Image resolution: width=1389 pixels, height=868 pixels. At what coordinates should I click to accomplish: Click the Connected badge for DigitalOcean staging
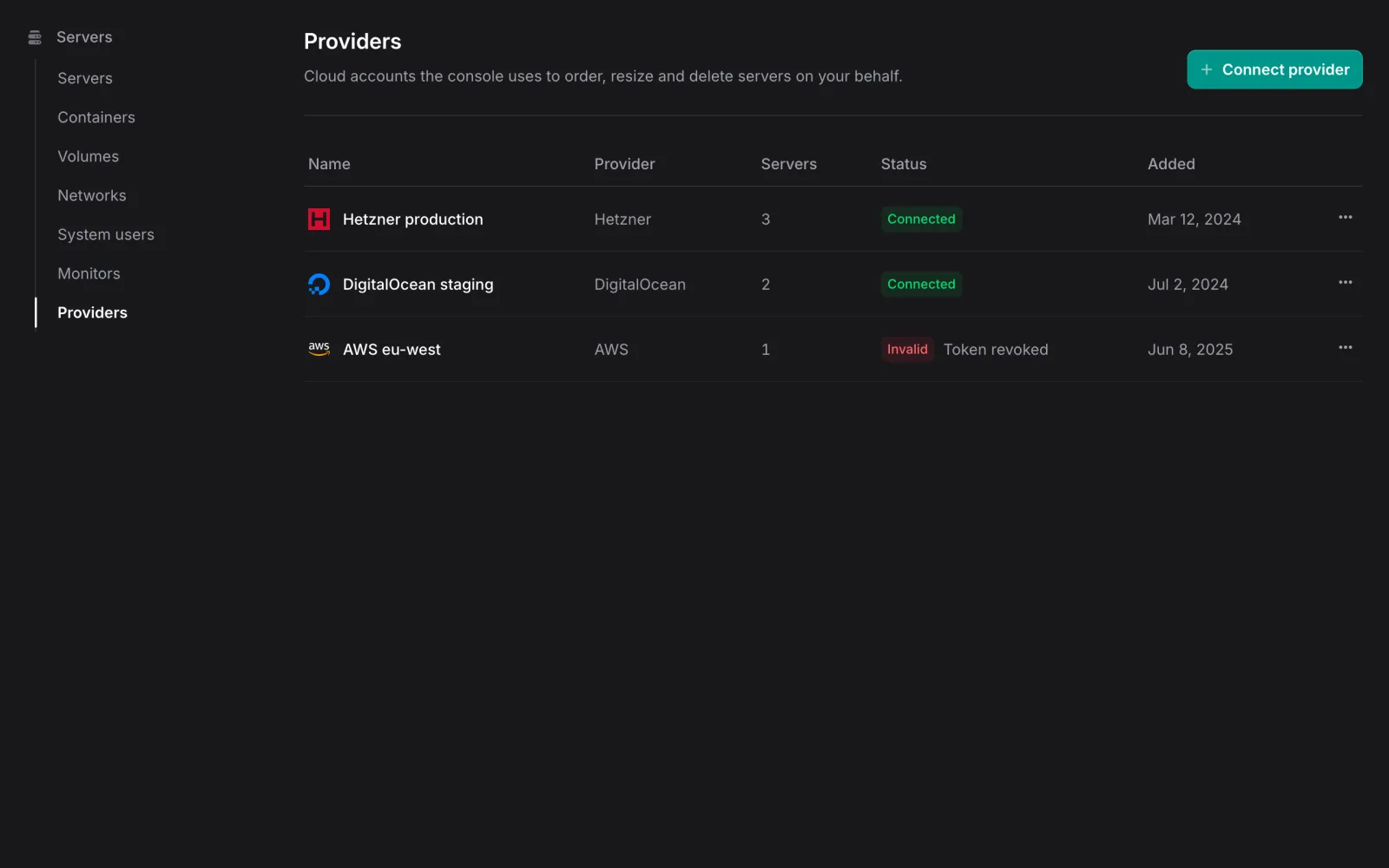921,284
